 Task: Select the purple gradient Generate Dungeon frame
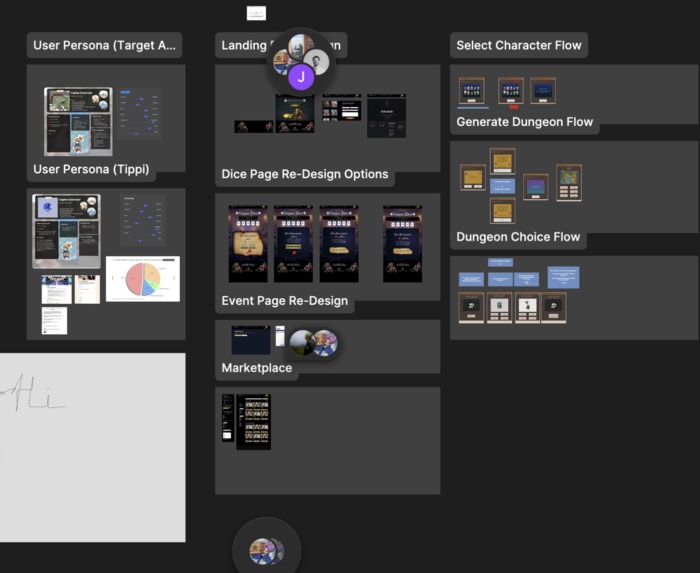tap(535, 187)
